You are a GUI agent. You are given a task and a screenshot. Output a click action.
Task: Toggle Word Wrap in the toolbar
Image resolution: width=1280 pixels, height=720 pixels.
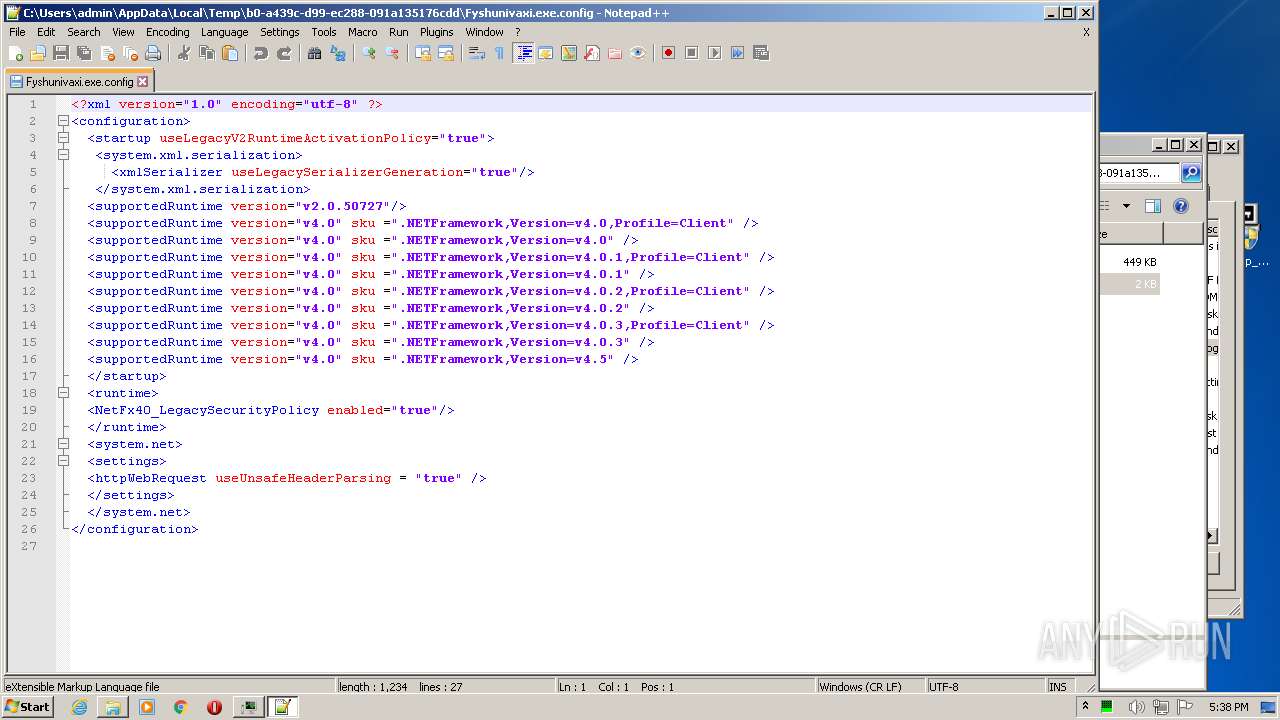[x=477, y=53]
